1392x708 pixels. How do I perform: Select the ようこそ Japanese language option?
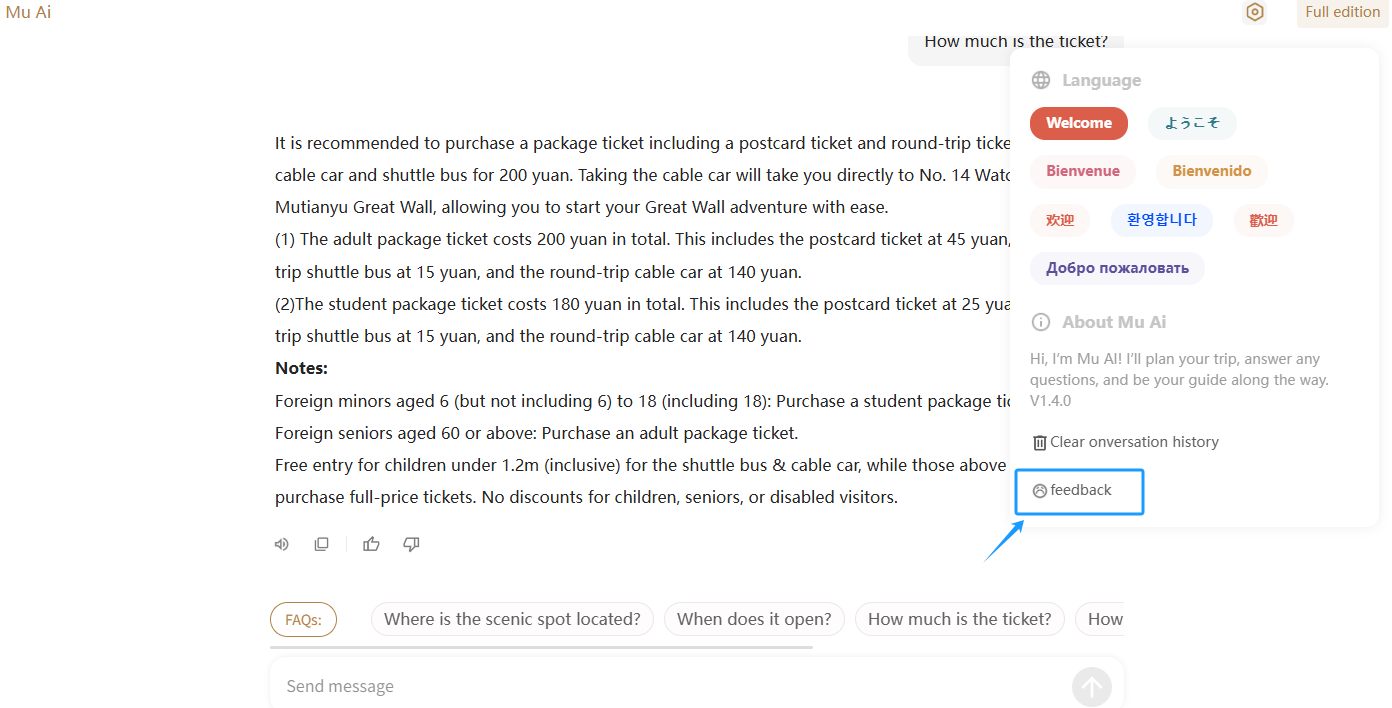click(x=1192, y=123)
